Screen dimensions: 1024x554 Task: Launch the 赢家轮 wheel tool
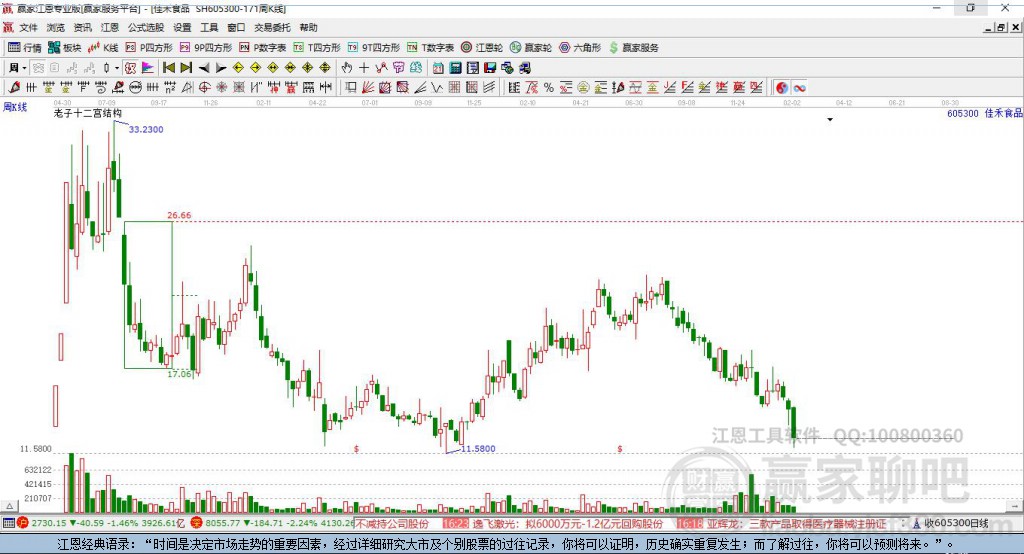pyautogui.click(x=531, y=48)
